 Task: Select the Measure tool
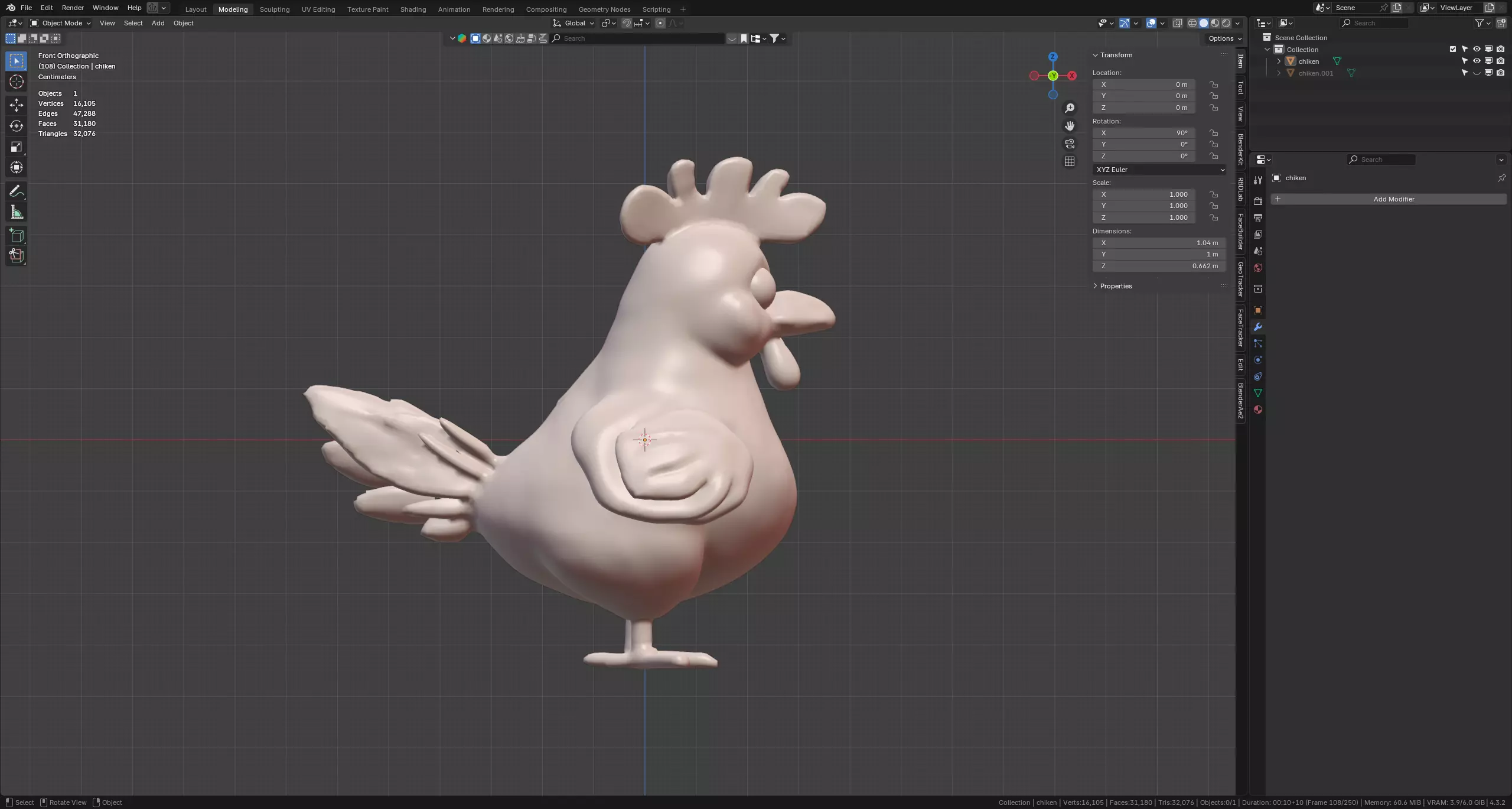[17, 212]
